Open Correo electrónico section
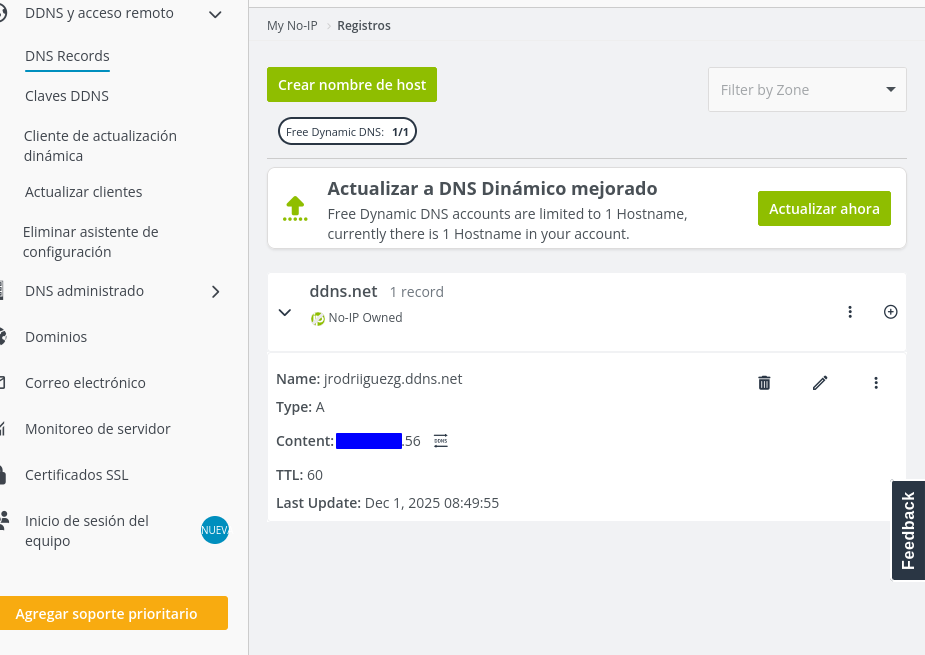Image resolution: width=925 pixels, height=655 pixels. [x=85, y=383]
